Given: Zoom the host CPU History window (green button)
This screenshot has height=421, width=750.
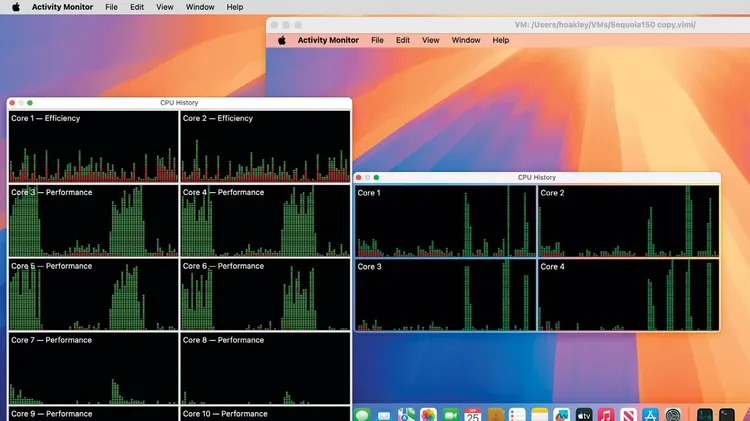Looking at the screenshot, I should 30,103.
